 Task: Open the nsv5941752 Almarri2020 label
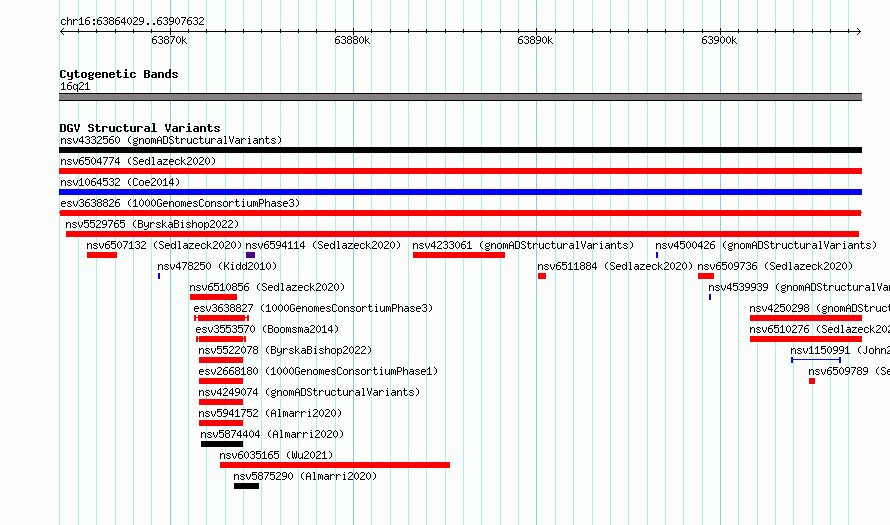coord(270,413)
